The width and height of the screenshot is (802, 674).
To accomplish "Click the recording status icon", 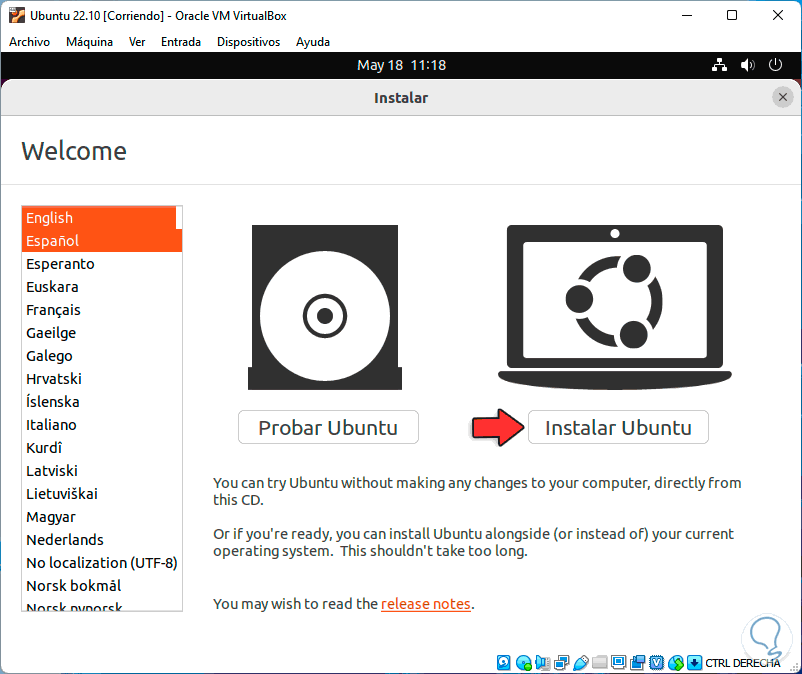I will (x=637, y=663).
